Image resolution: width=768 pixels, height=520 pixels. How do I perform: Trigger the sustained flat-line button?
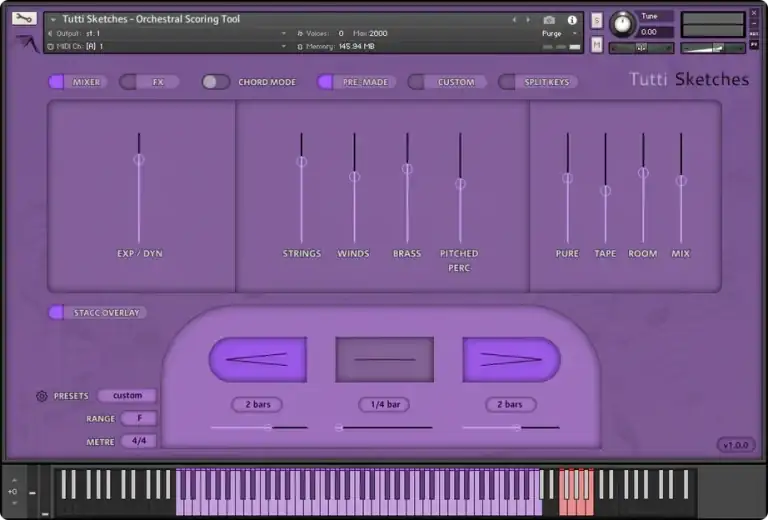pyautogui.click(x=384, y=359)
